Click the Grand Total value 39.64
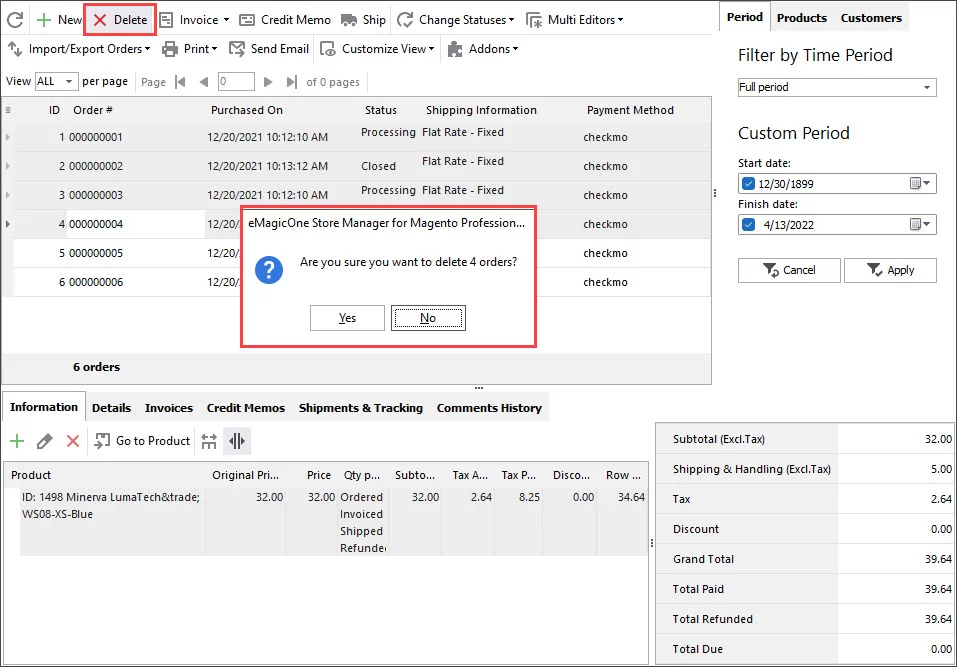This screenshot has height=667, width=957. pyautogui.click(x=938, y=559)
